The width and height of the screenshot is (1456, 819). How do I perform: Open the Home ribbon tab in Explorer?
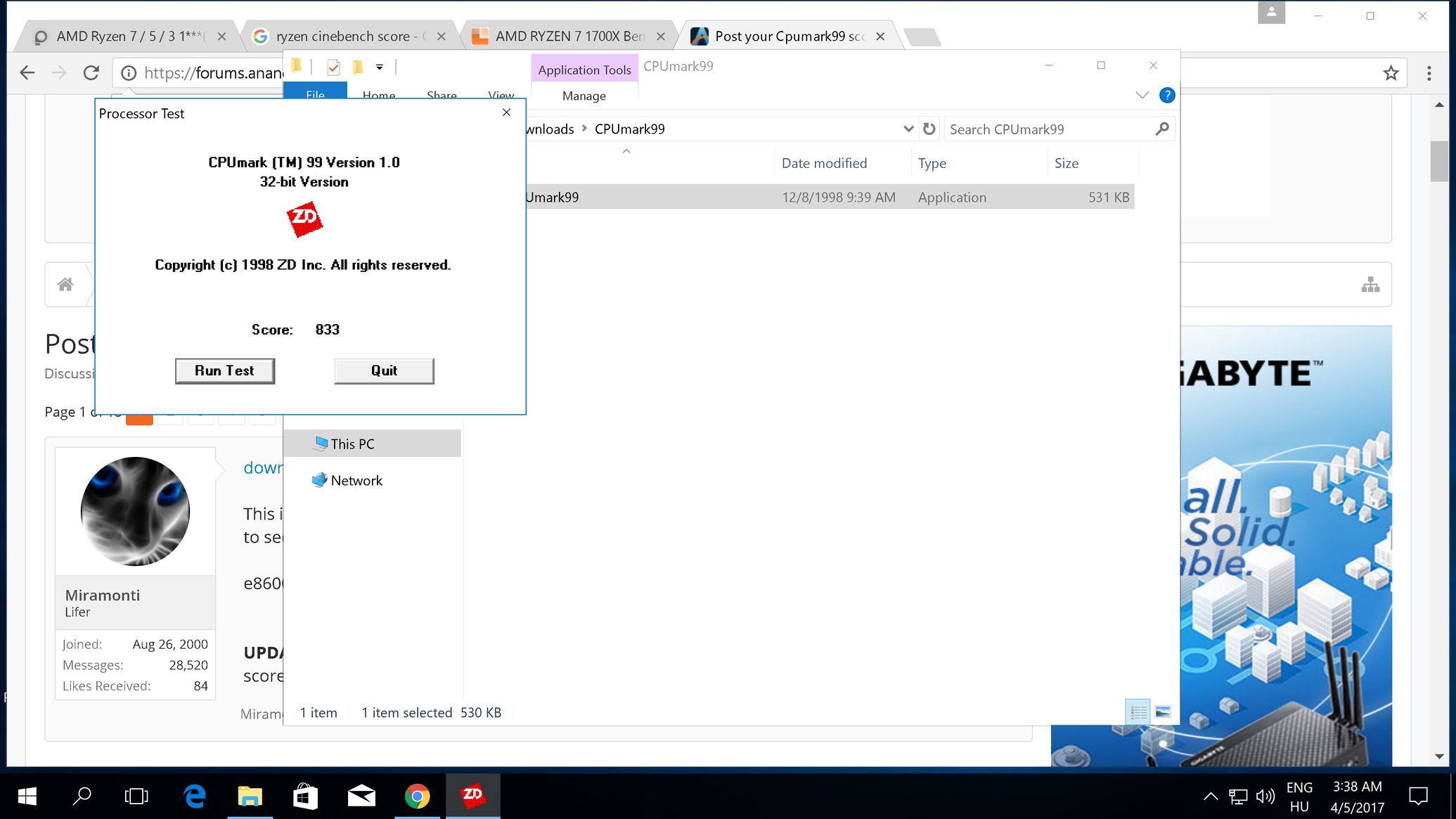coord(378,94)
